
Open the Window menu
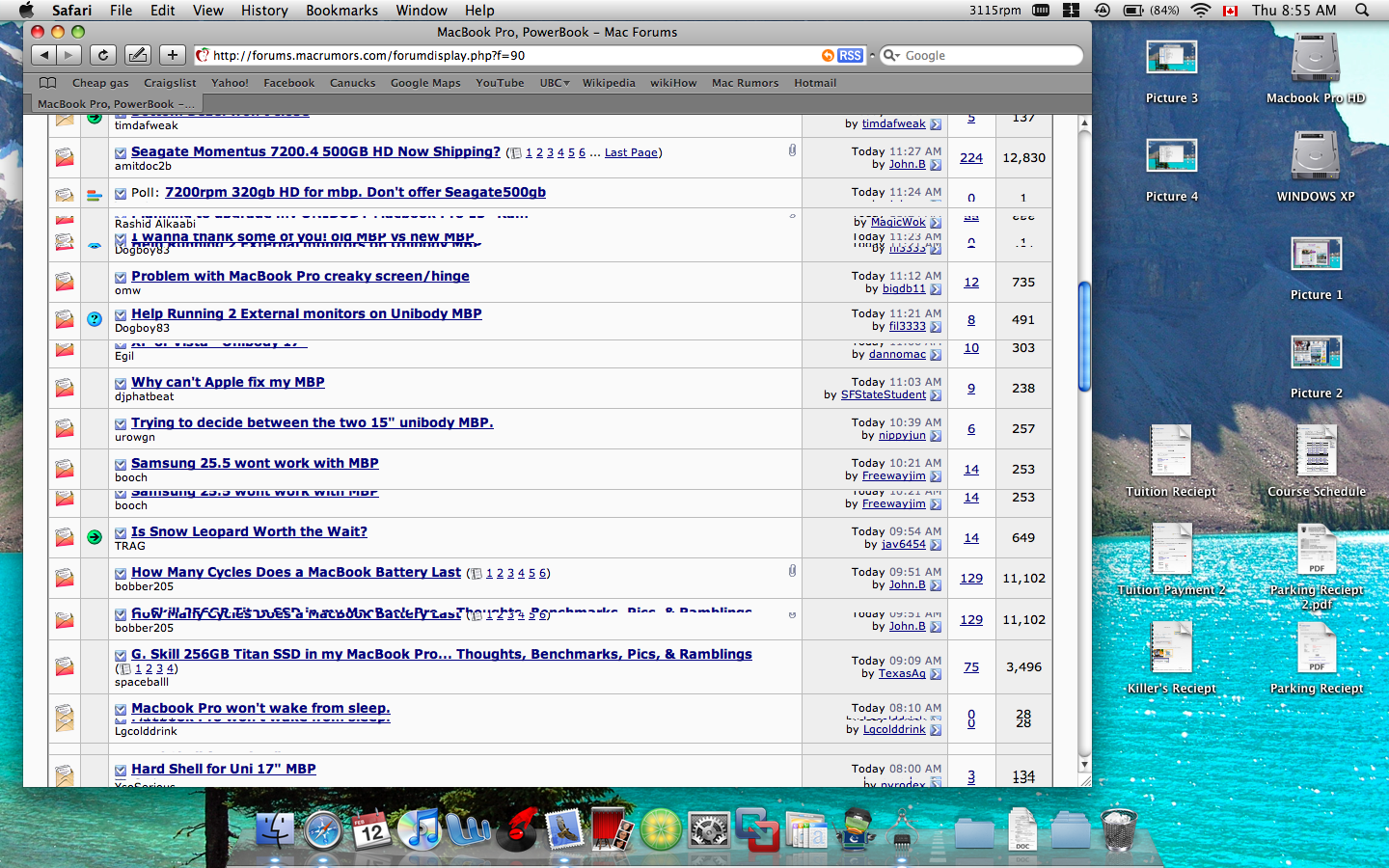tap(422, 10)
